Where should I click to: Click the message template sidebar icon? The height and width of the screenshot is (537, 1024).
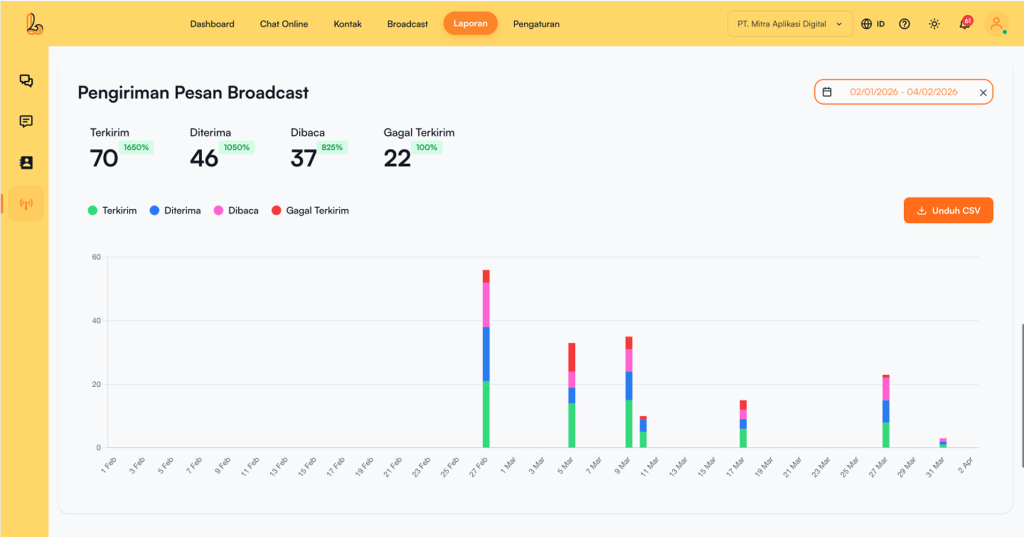(26, 122)
